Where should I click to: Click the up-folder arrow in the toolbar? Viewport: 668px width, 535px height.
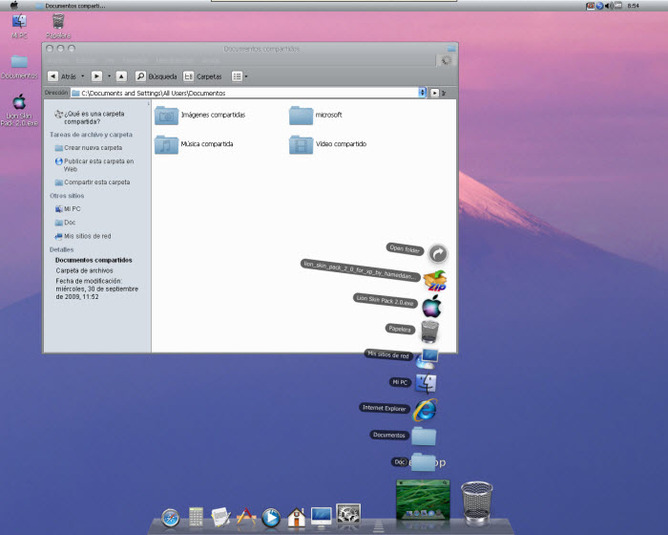pyautogui.click(x=121, y=76)
